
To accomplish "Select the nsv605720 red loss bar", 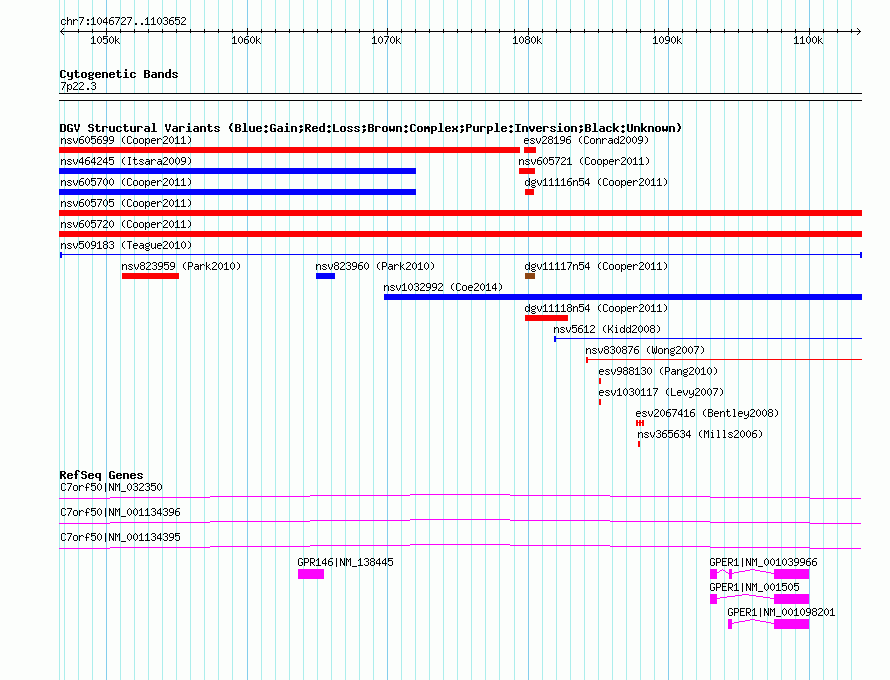I will (460, 234).
